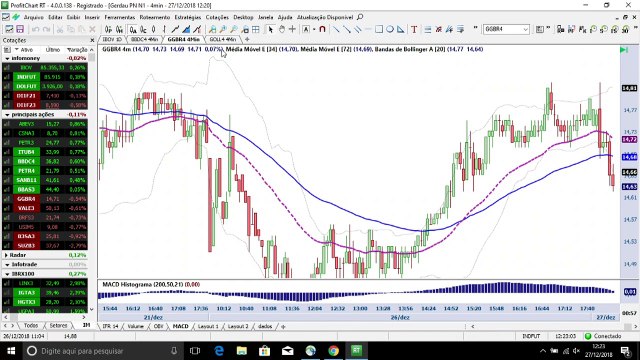Click the 1-minute clock interval icon
The image size is (640, 360).
tap(594, 29)
